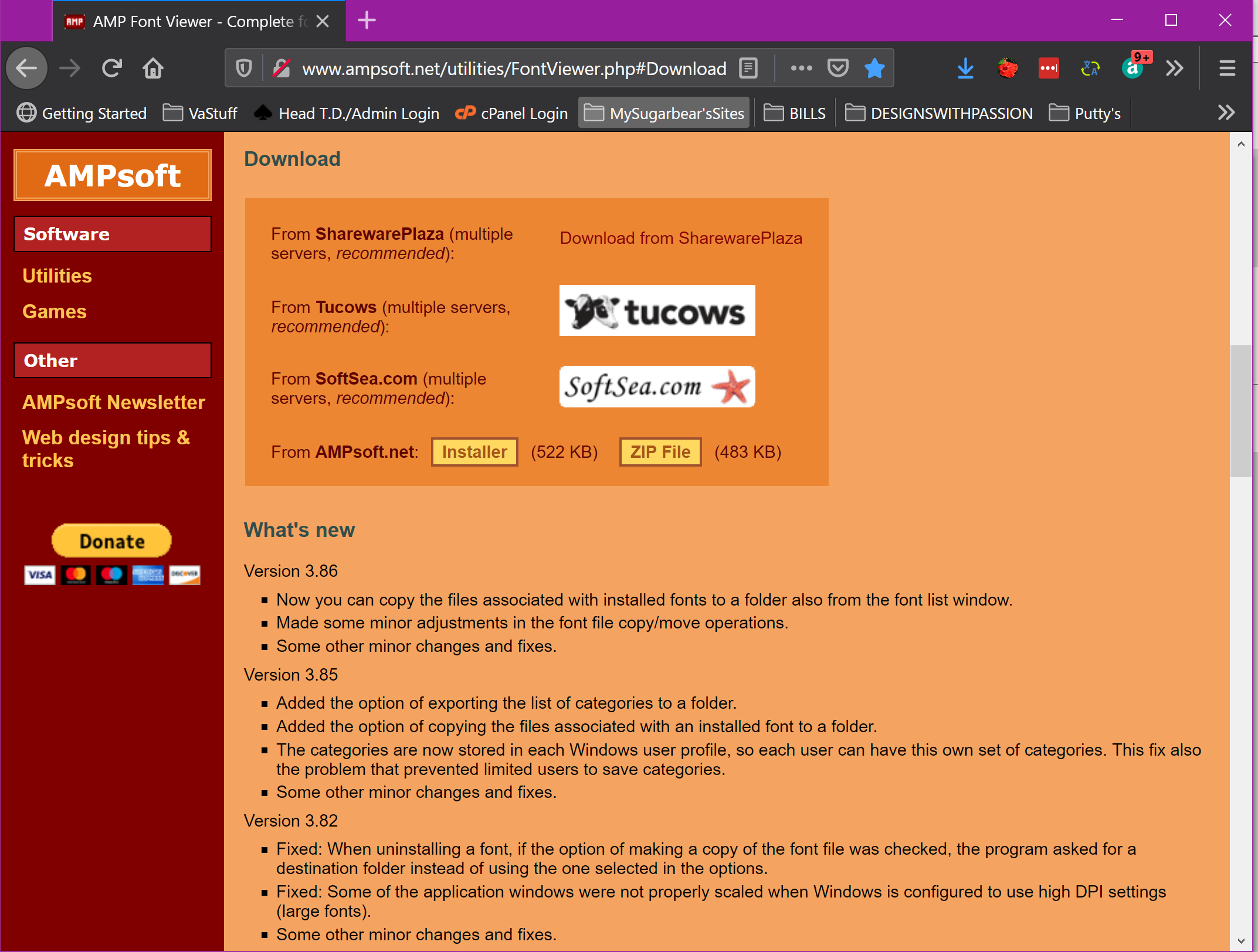Open Firefox hamburger application menu
The width and height of the screenshot is (1258, 952).
pyautogui.click(x=1227, y=69)
